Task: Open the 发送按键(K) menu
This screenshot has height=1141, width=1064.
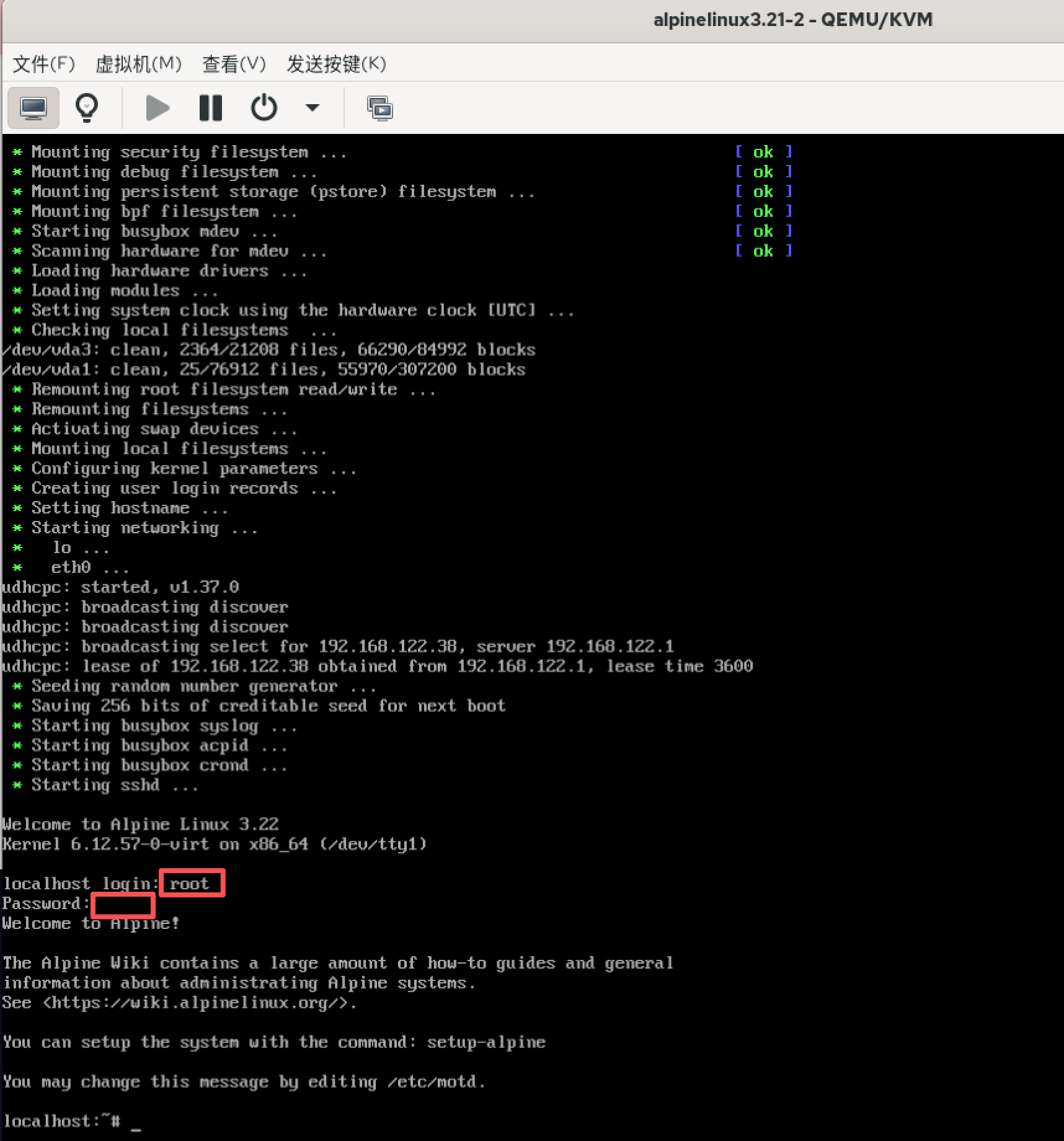Action: pos(336,64)
